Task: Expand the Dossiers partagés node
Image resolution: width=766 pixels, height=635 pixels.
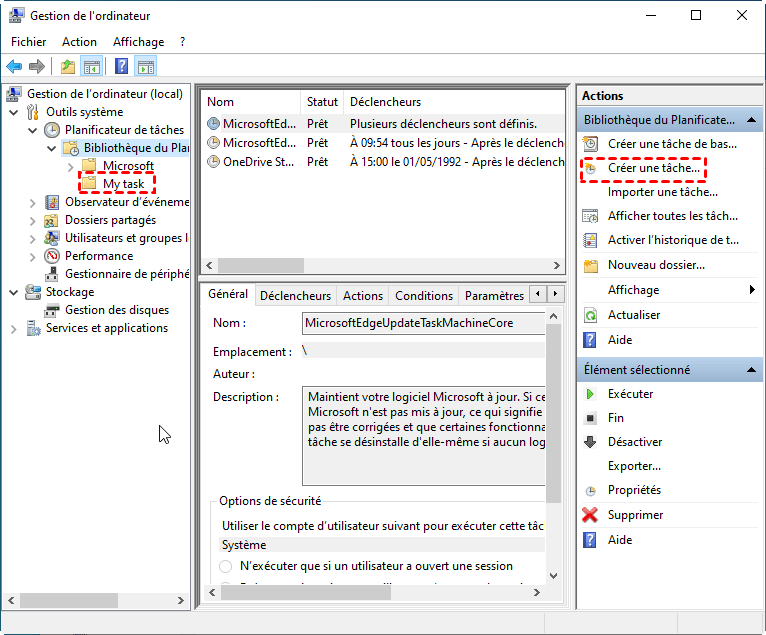Action: point(33,221)
